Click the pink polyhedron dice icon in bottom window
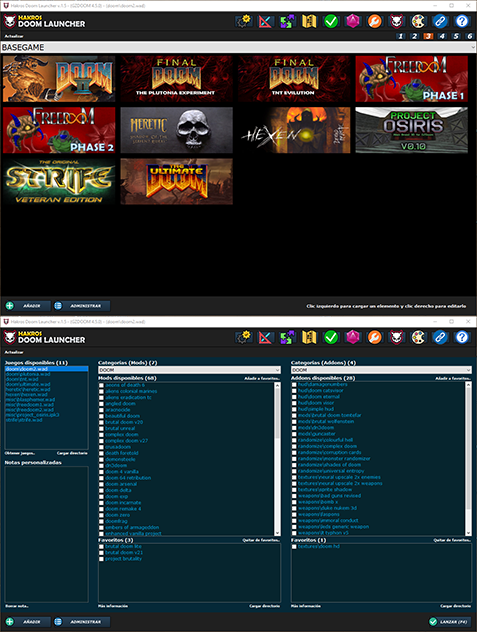 click(x=353, y=337)
